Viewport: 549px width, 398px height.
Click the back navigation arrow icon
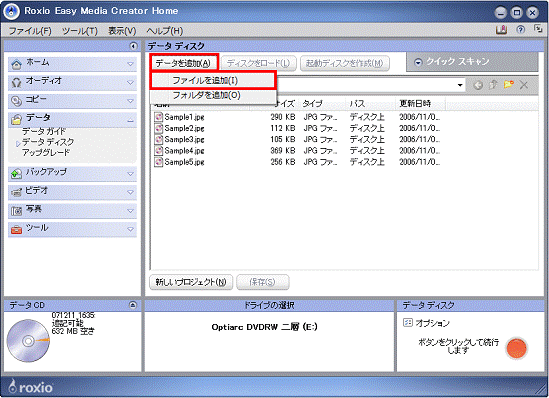click(478, 85)
